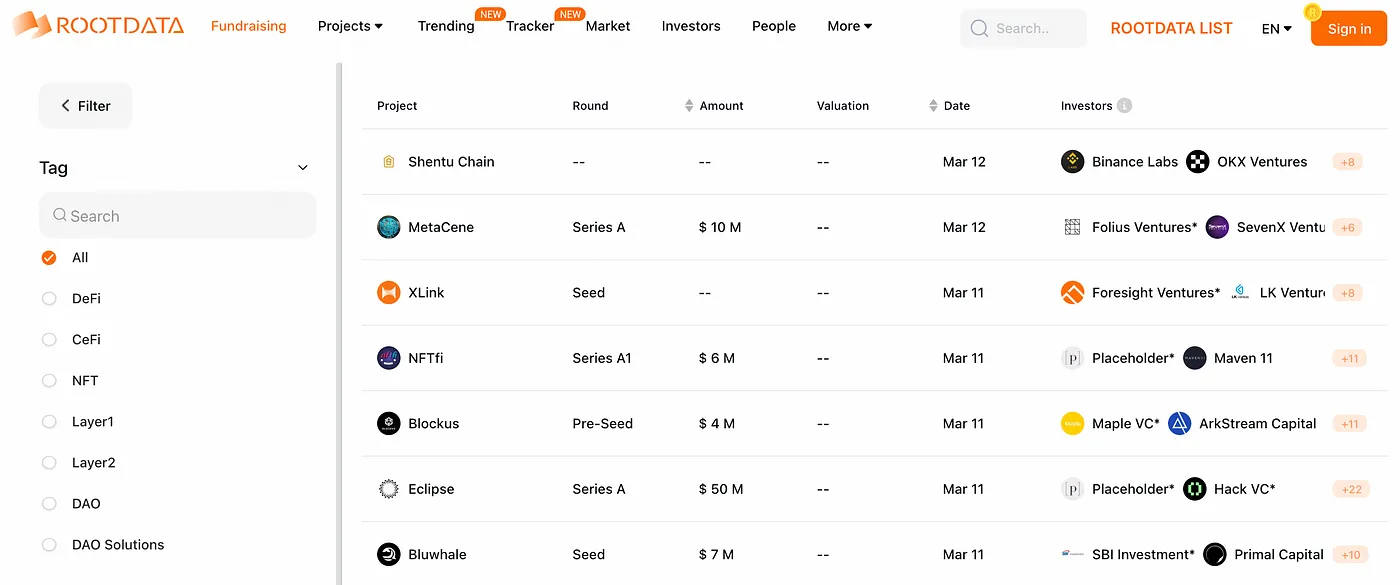Go to the Investors page
The height and width of the screenshot is (585, 1400).
[x=691, y=26]
